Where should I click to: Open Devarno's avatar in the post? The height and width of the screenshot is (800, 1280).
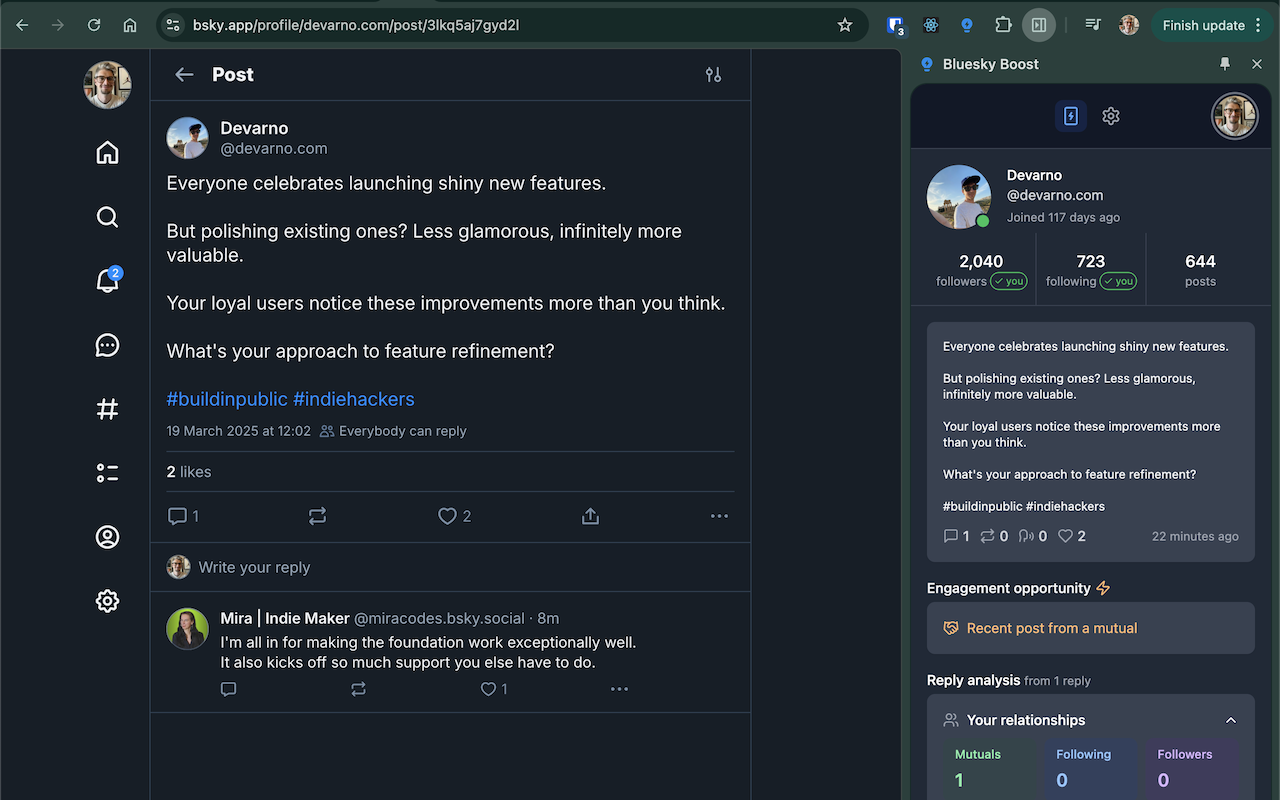[x=187, y=138]
